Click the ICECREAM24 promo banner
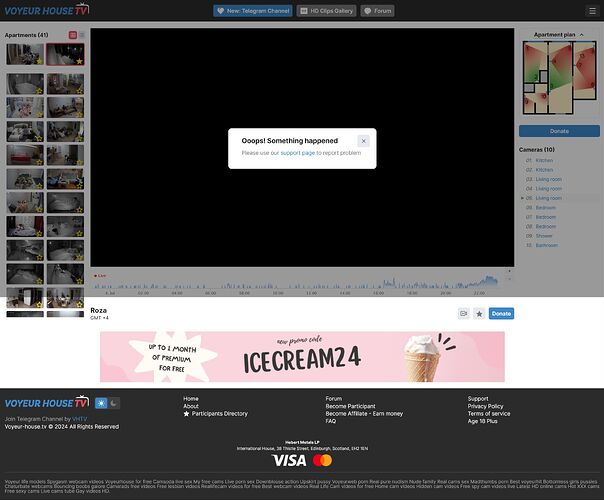 click(x=302, y=357)
